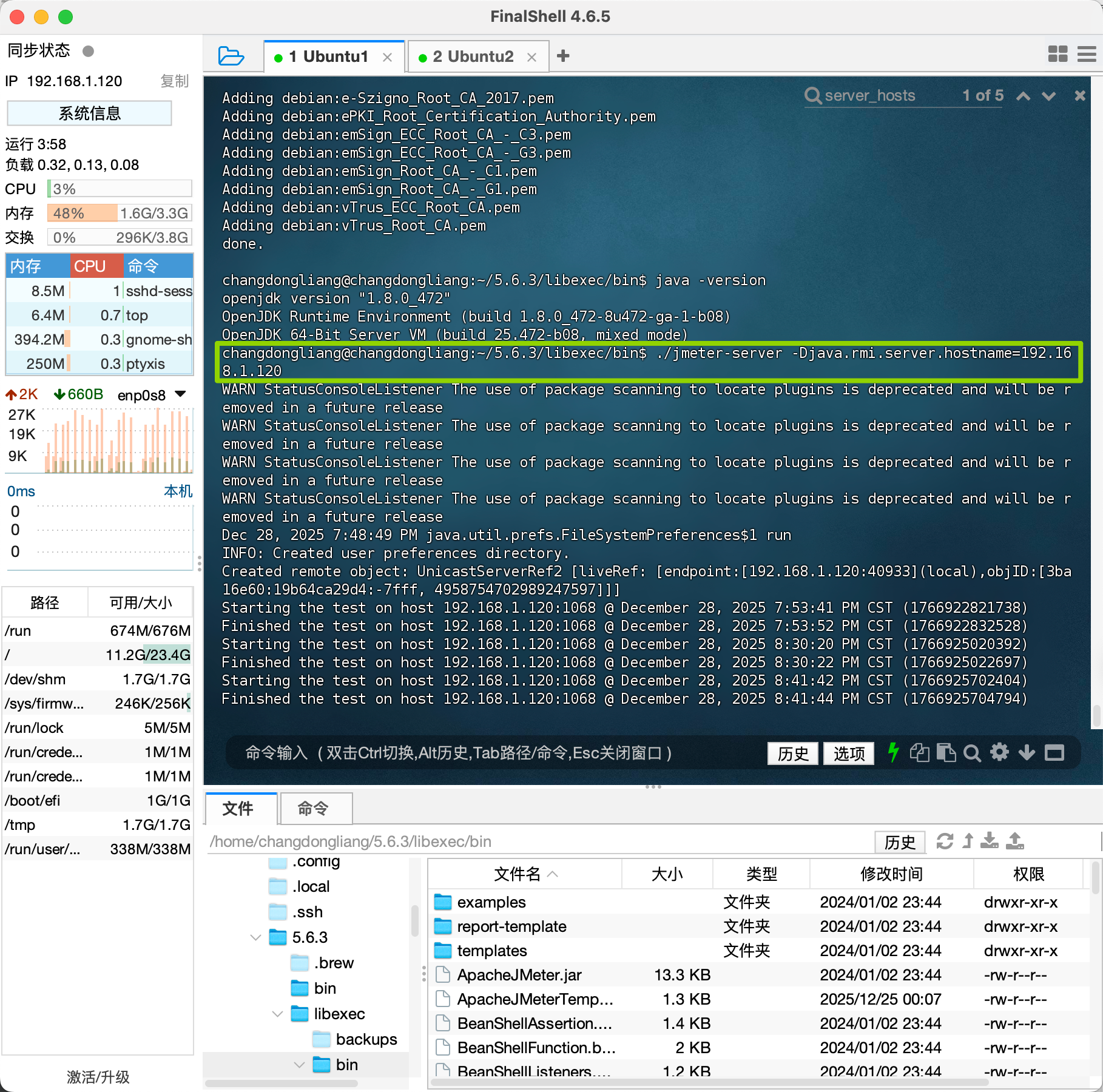Open the grid layout view icon

[1057, 54]
